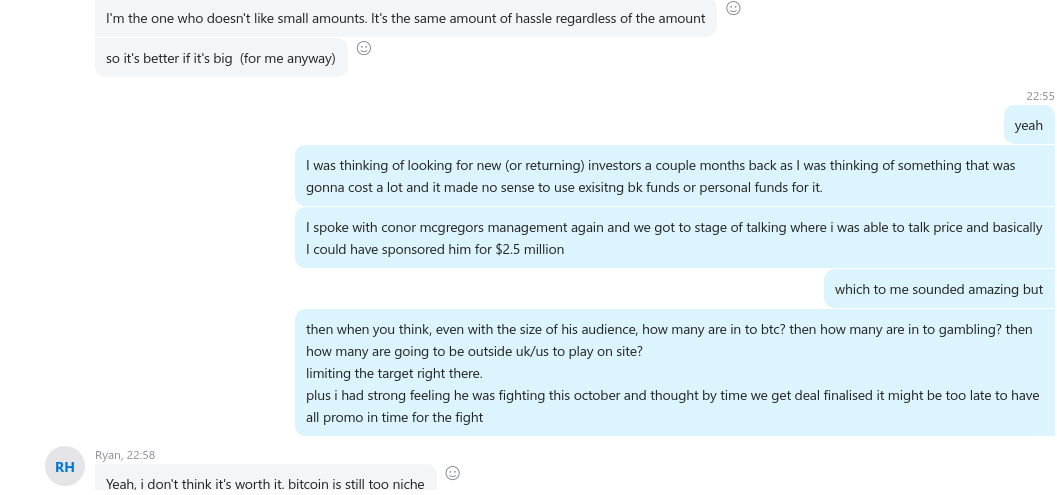Viewport: 1057px width, 495px height.
Task: Select message starting 'I spoke with conor mcgregors'
Action: (x=675, y=238)
